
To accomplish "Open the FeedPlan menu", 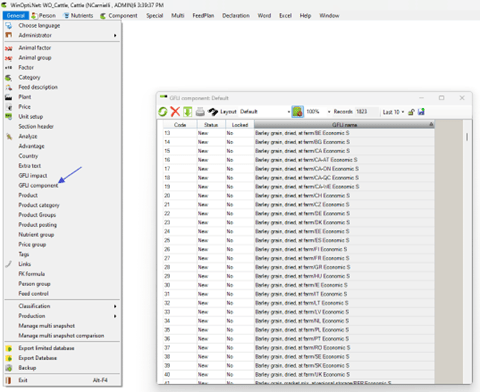I will coord(203,16).
